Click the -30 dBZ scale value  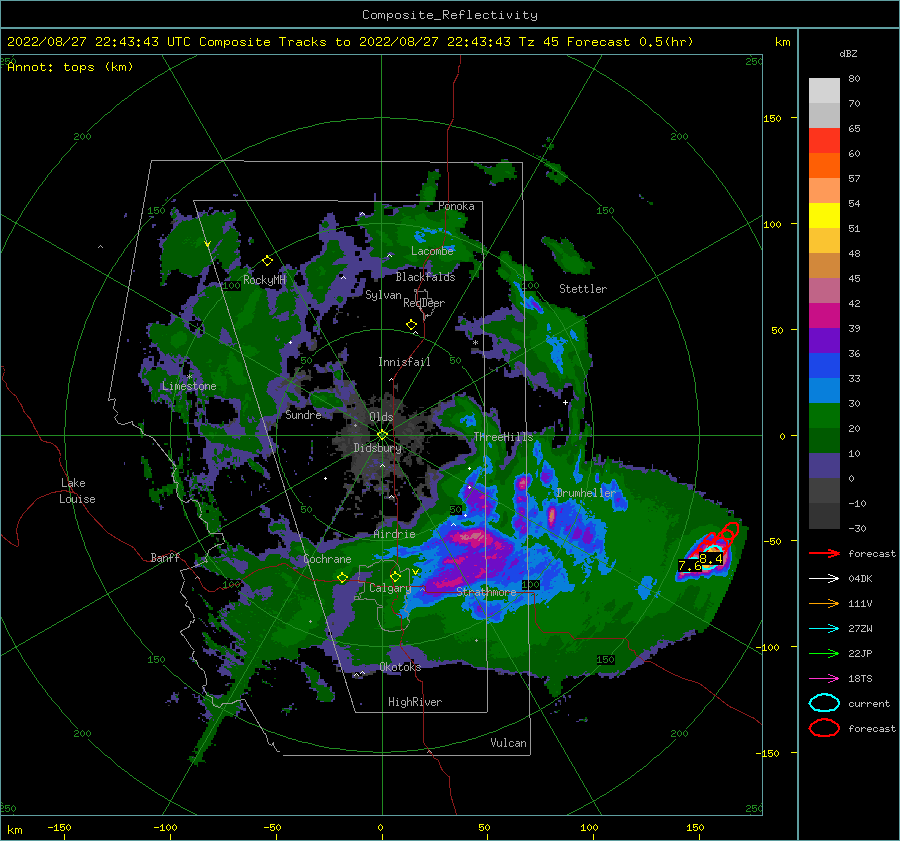[x=857, y=528]
